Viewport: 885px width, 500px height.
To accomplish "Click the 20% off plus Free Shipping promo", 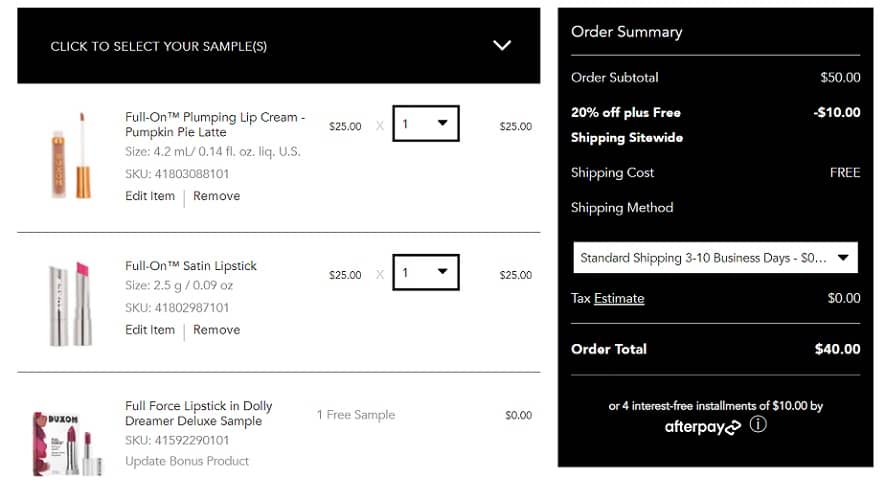I will (626, 125).
